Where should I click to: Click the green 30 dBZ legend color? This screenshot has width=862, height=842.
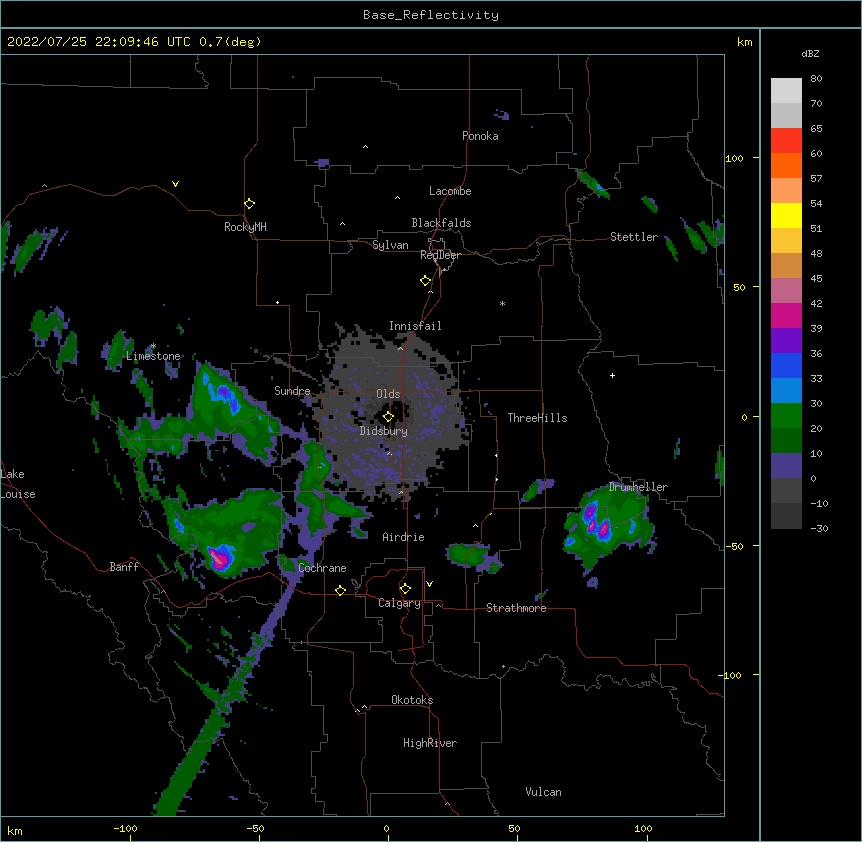click(786, 416)
